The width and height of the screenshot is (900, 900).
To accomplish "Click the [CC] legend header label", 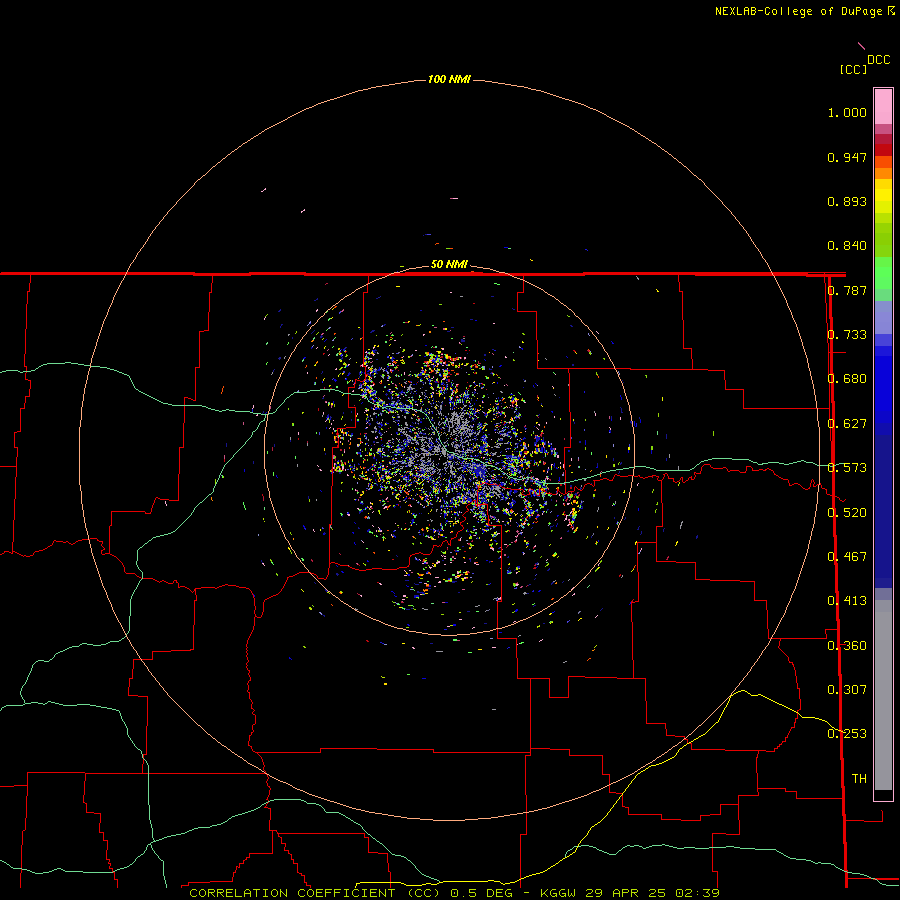I will (853, 69).
